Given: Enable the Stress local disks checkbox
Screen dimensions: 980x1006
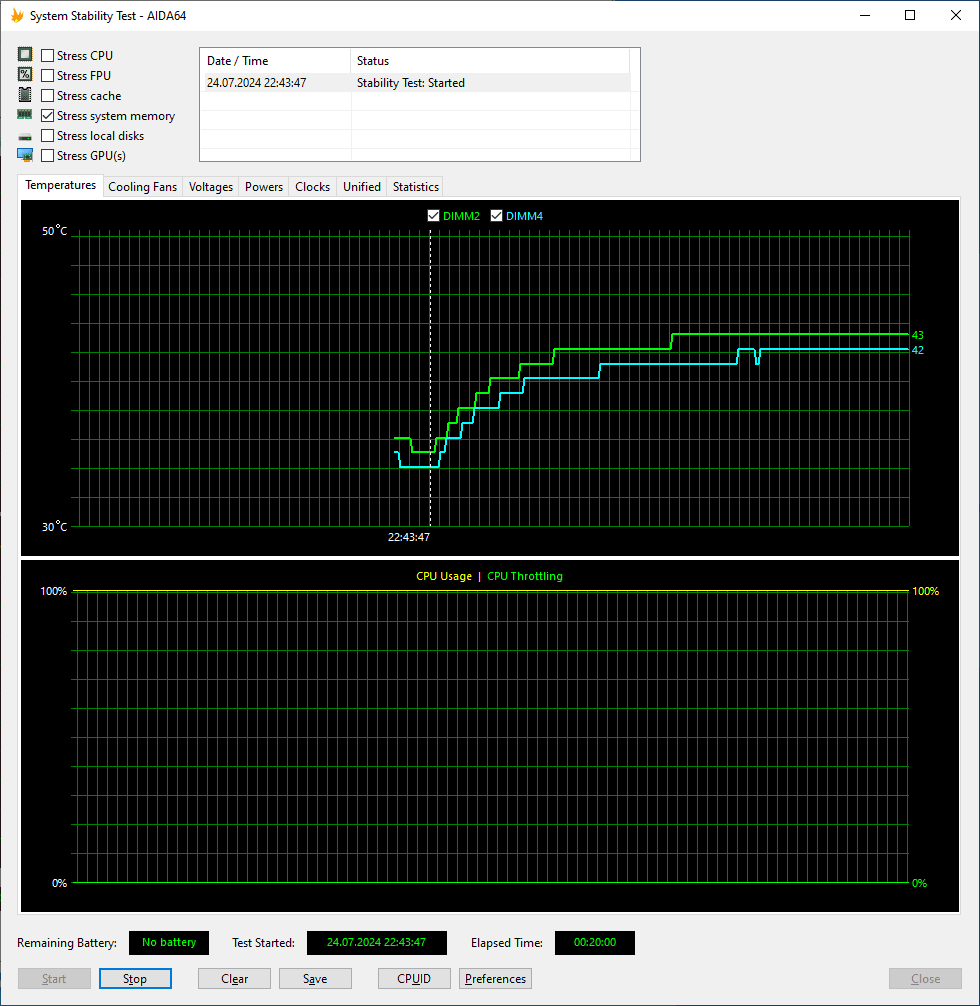Looking at the screenshot, I should [47, 135].
